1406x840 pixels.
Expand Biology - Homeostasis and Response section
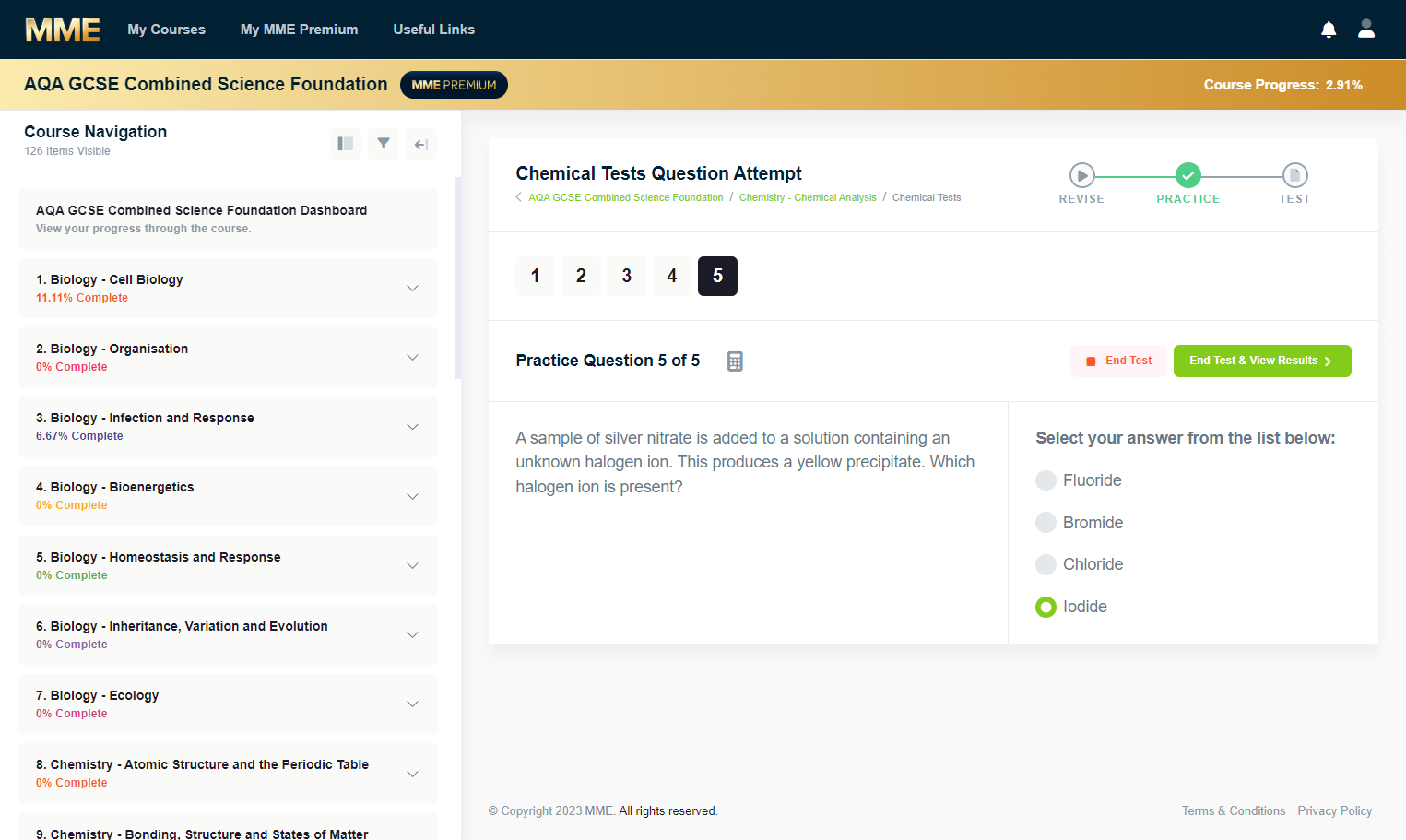[x=412, y=565]
